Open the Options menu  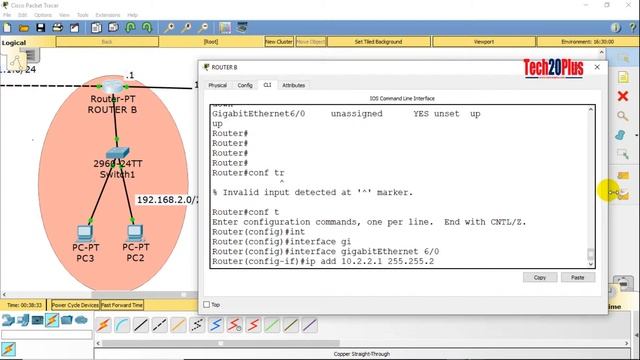pos(43,15)
